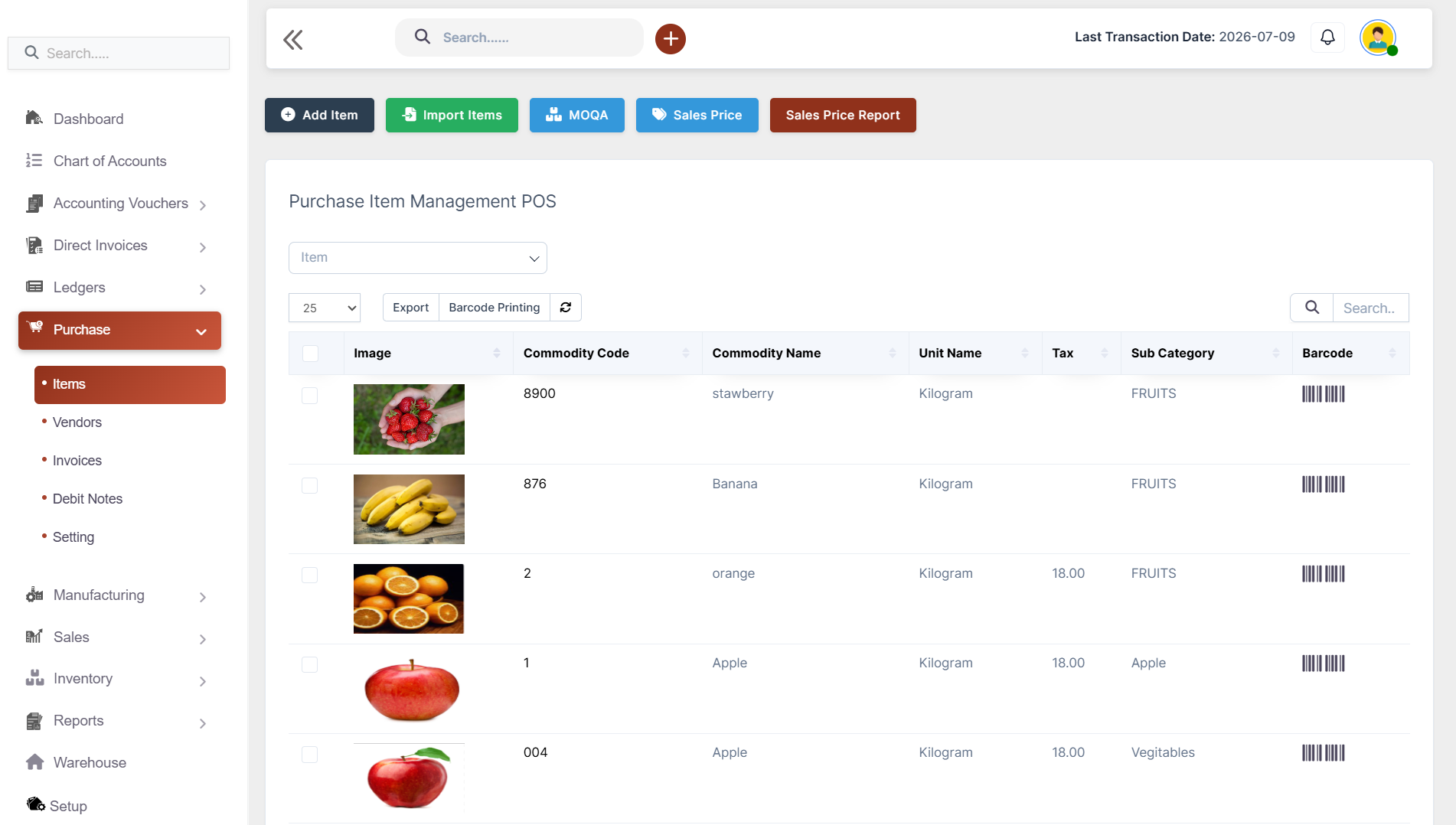Expand the Ledgers menu chevron

click(x=203, y=289)
